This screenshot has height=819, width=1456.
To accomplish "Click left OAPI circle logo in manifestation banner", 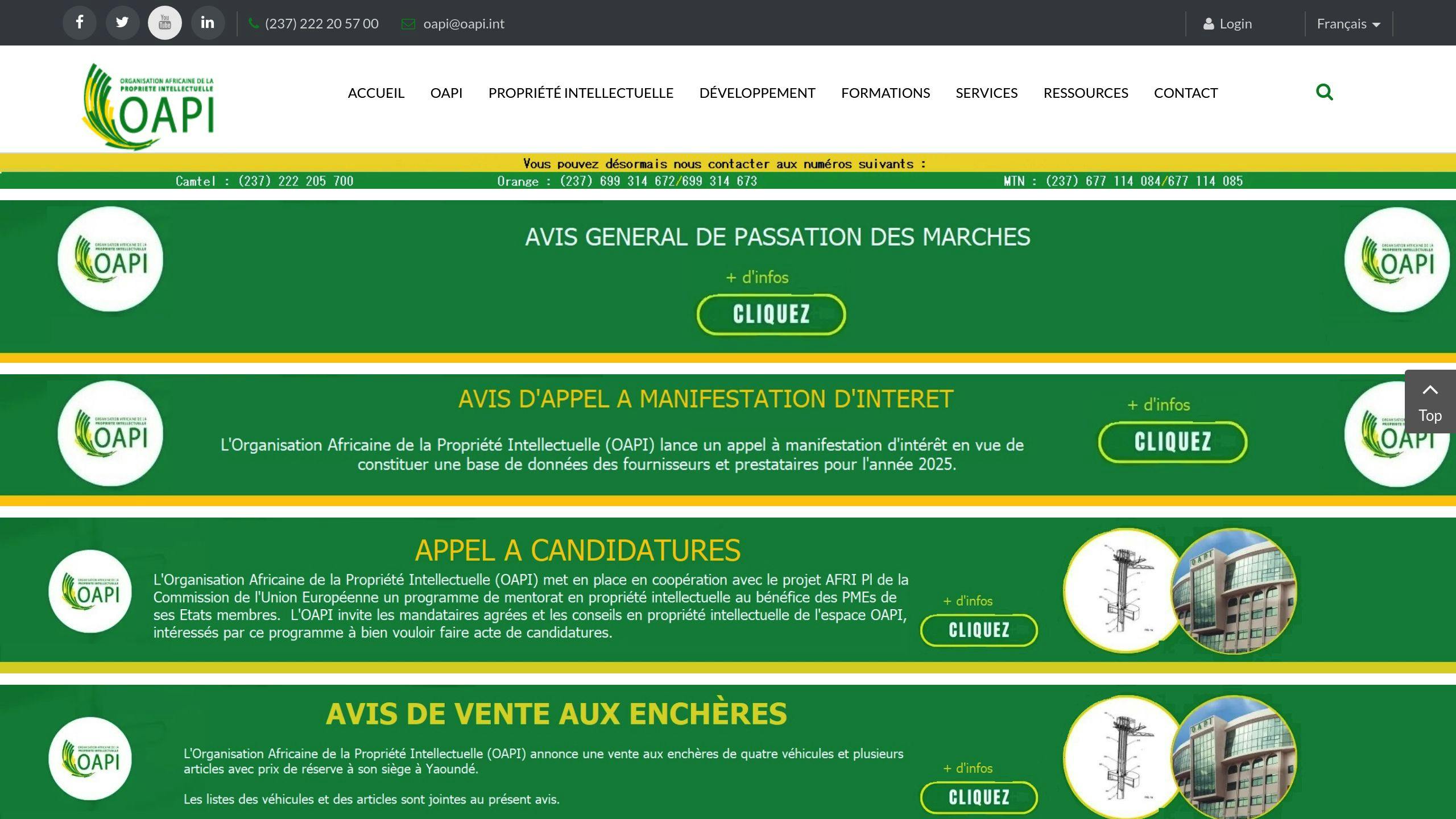I will pyautogui.click(x=110, y=433).
